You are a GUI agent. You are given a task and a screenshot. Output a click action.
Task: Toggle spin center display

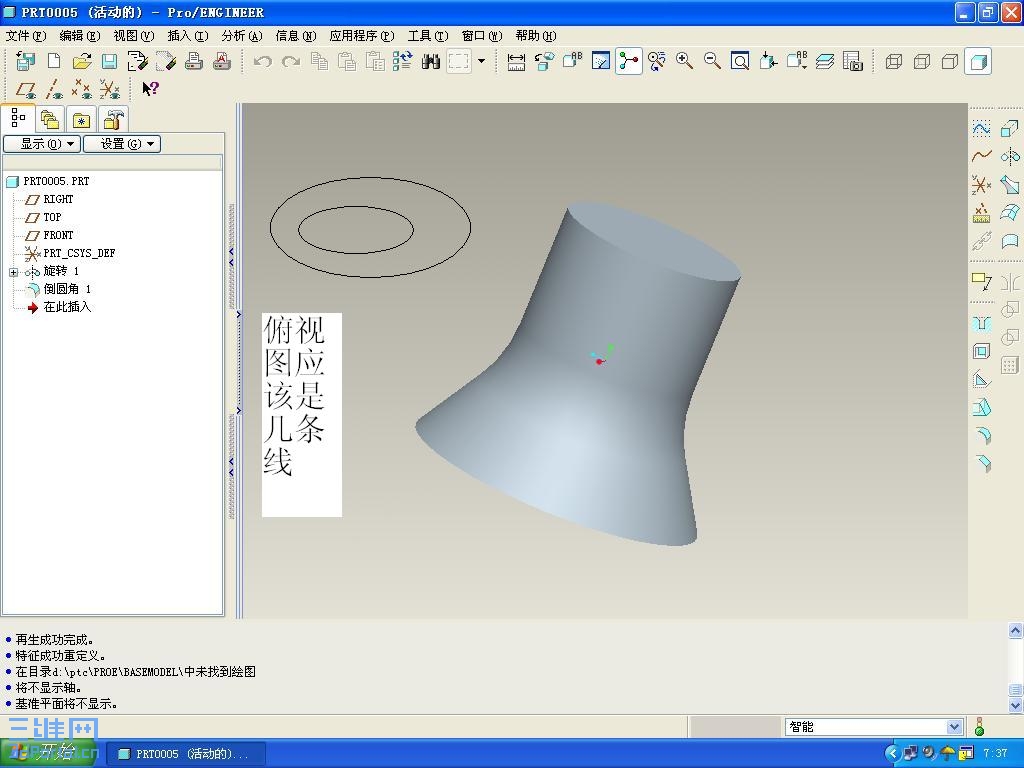pyautogui.click(x=628, y=61)
